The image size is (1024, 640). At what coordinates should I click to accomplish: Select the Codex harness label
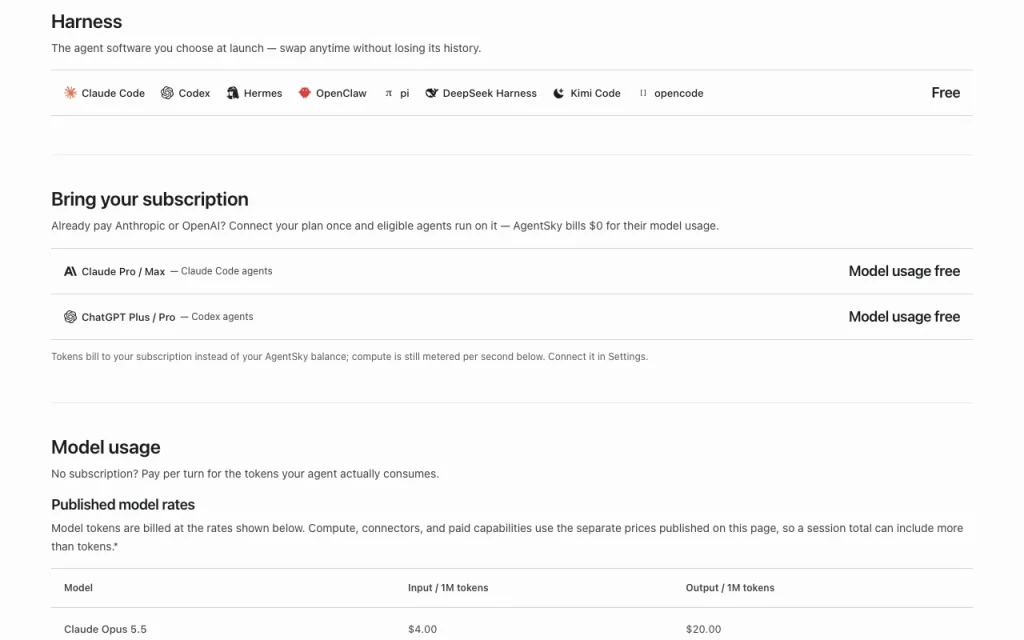[x=195, y=93]
